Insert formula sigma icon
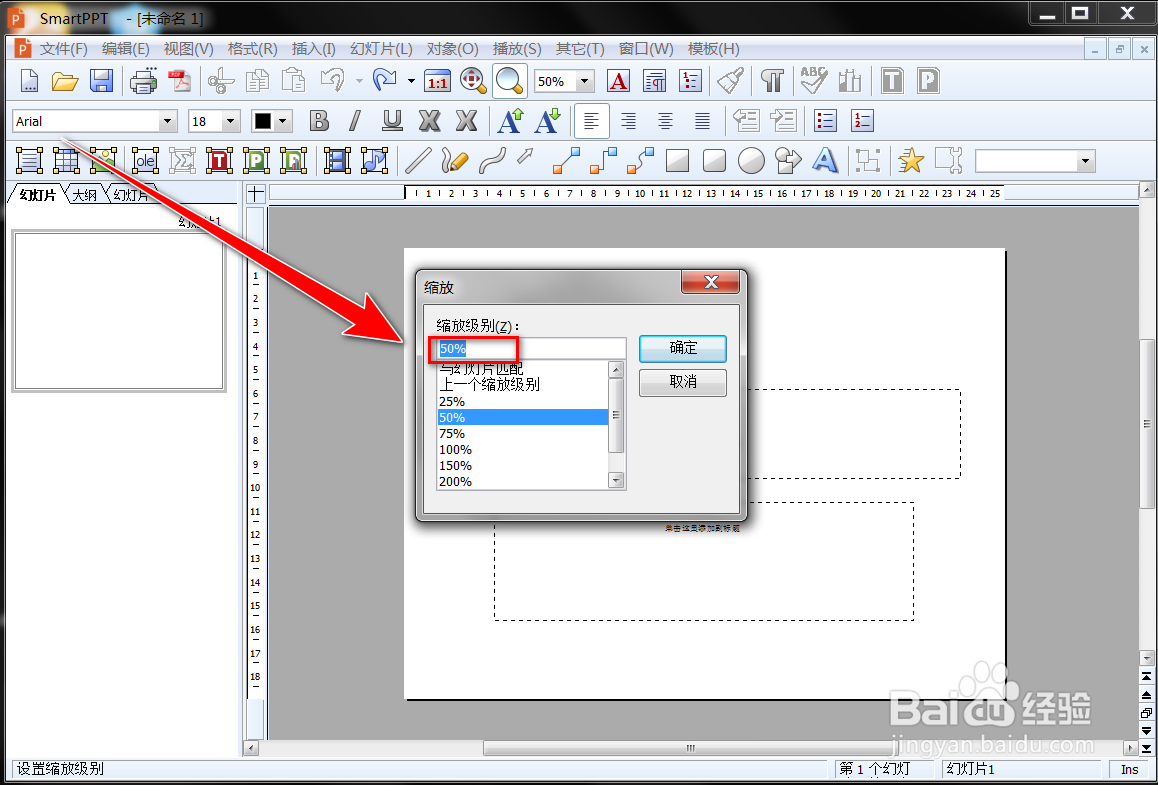The width and height of the screenshot is (1158, 785). (182, 160)
